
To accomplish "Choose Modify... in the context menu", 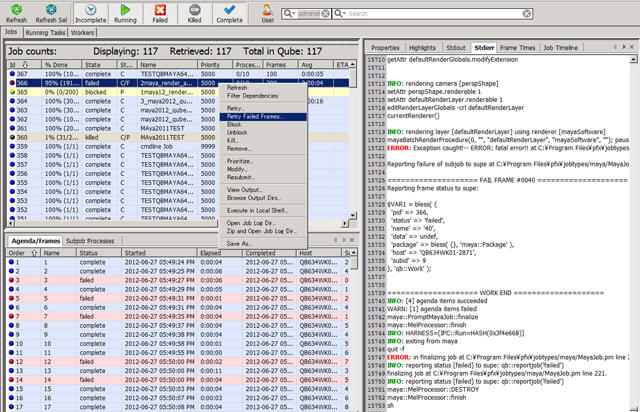I will pyautogui.click(x=263, y=169).
